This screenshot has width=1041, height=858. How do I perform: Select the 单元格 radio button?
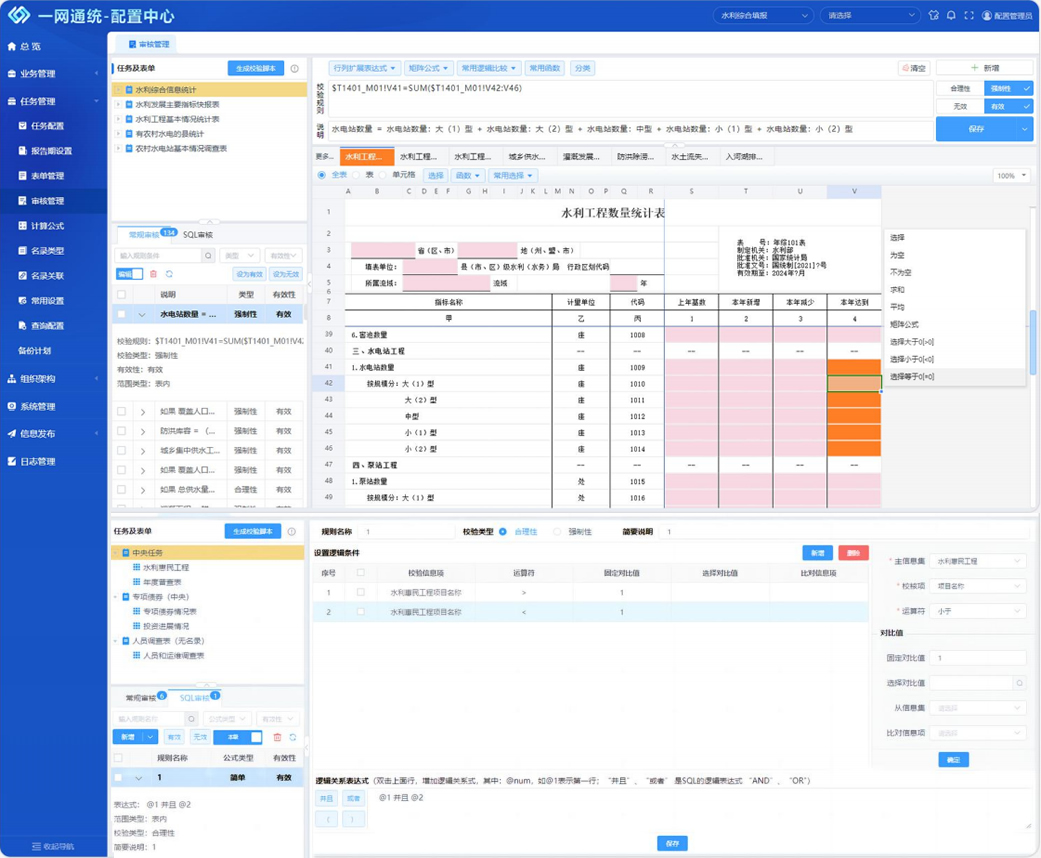click(383, 175)
